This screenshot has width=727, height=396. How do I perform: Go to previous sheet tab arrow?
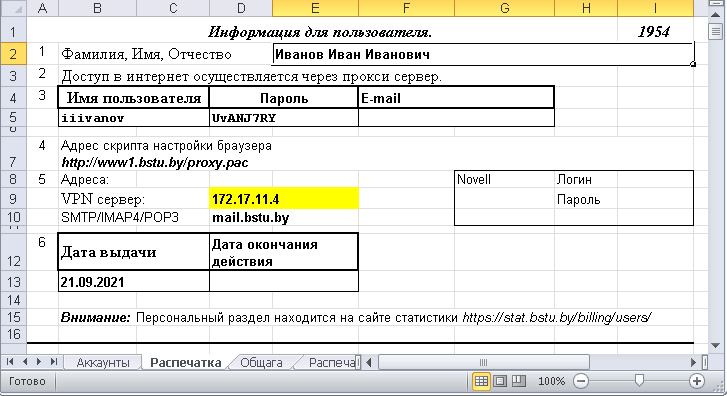(25, 362)
